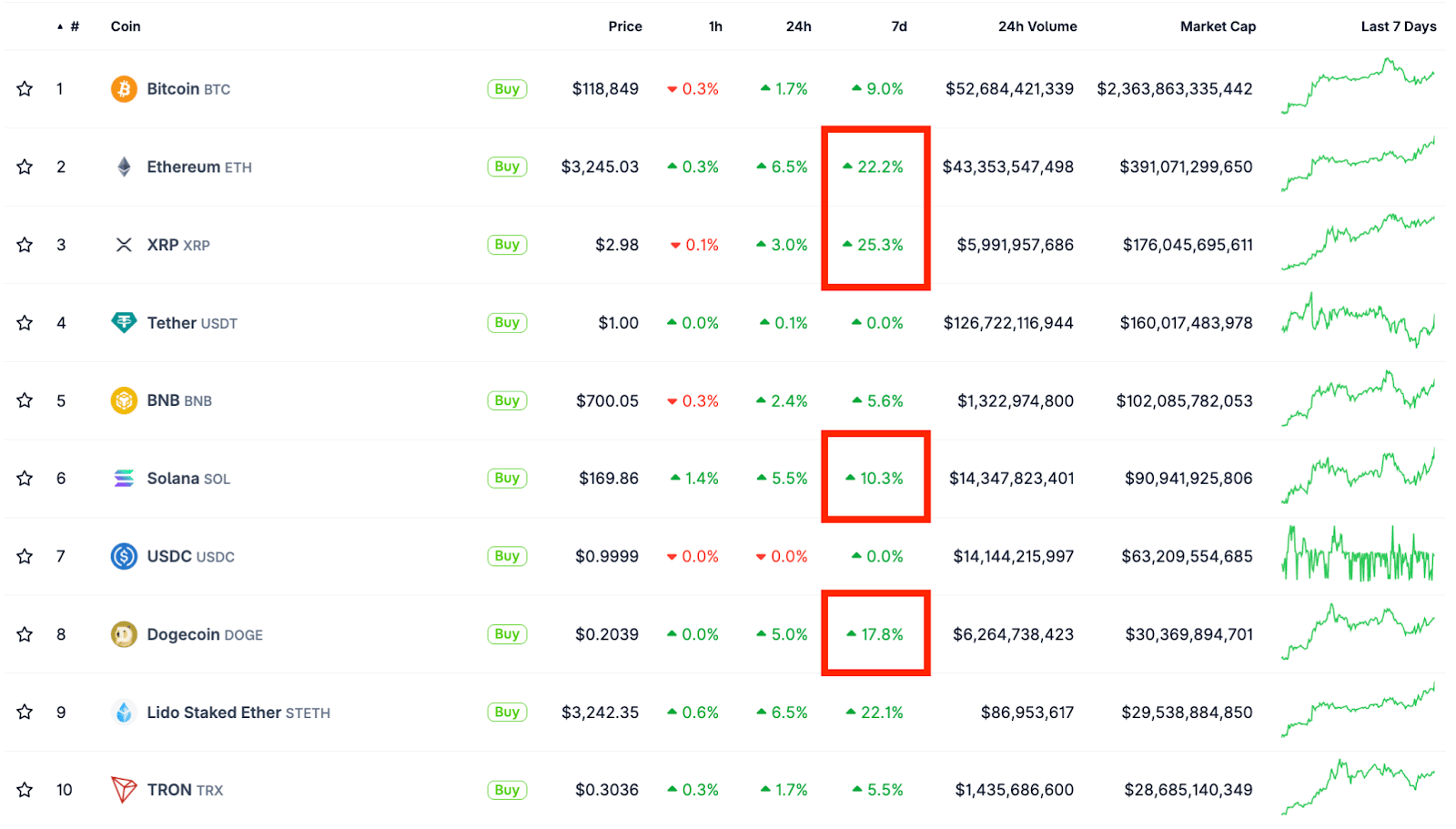Viewport: 1456px width, 829px height.
Task: Favorite Ethereum with its star icon
Action: tap(25, 167)
